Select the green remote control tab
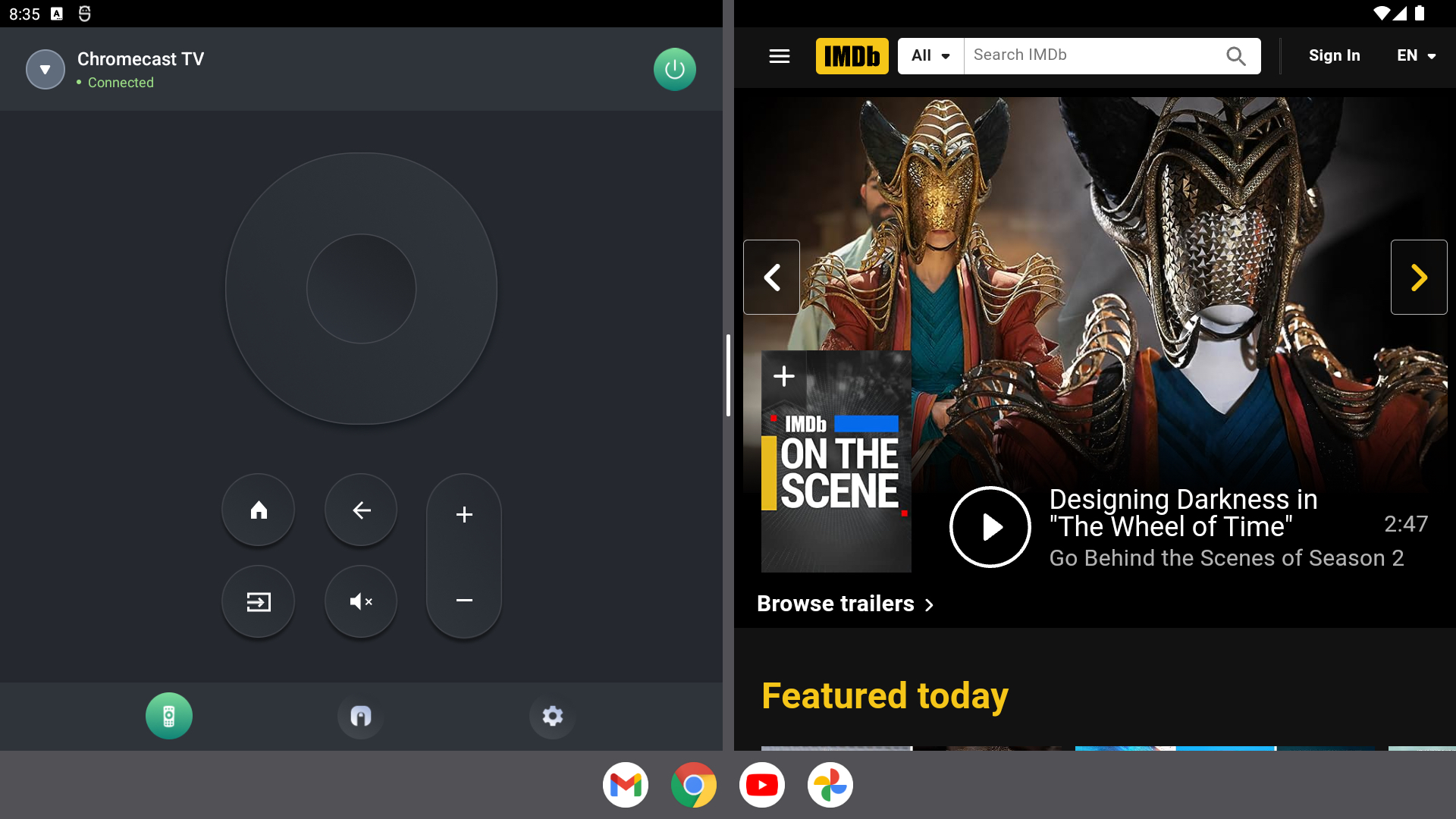Viewport: 1456px width, 819px height. tap(168, 716)
